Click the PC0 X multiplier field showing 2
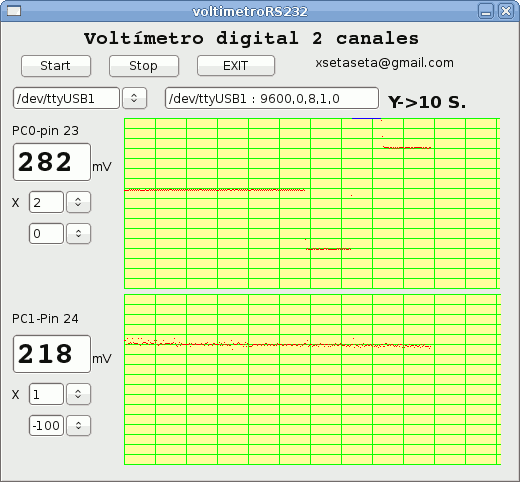 [46, 202]
